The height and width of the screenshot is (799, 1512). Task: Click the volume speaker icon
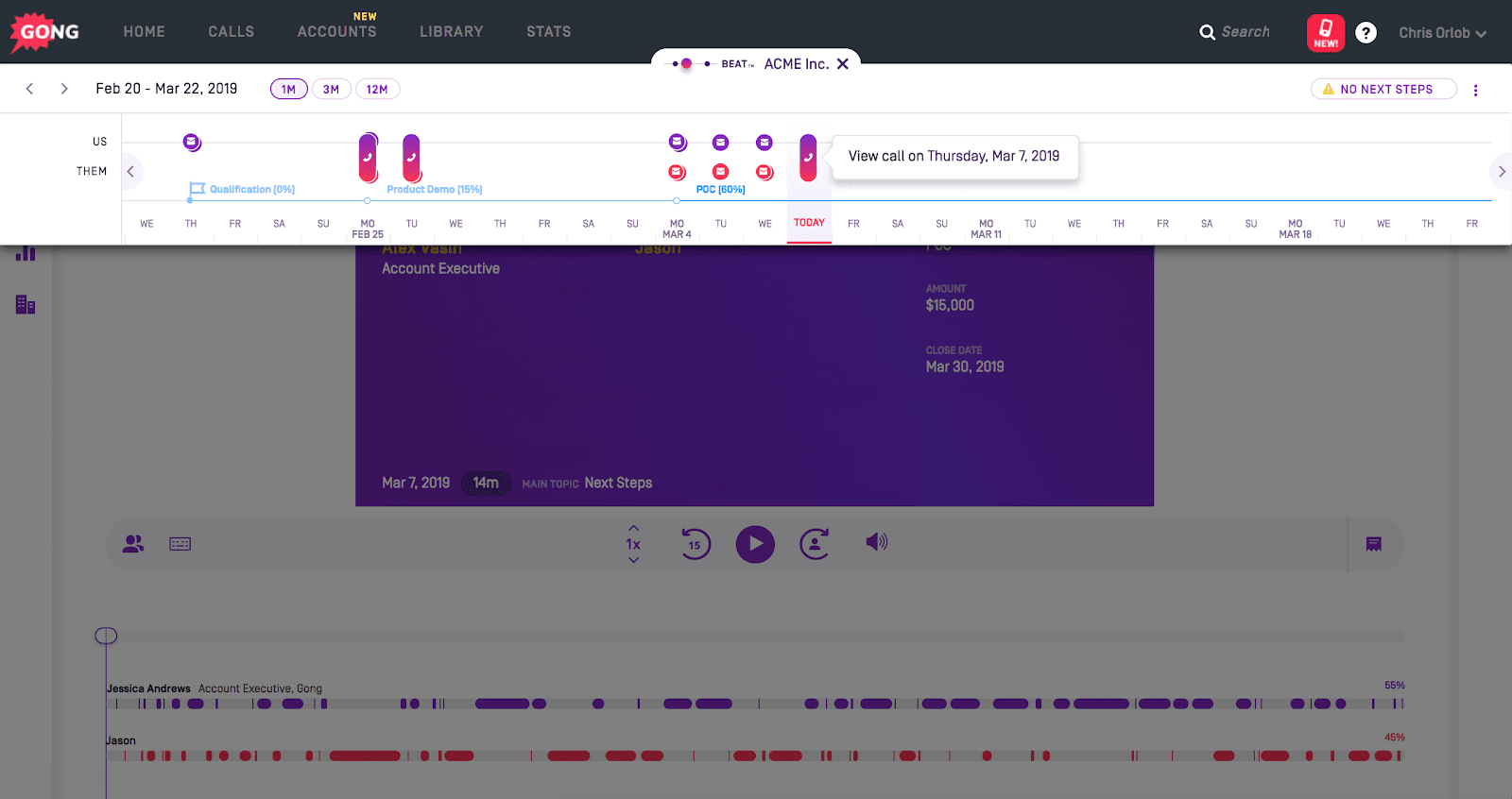point(876,542)
